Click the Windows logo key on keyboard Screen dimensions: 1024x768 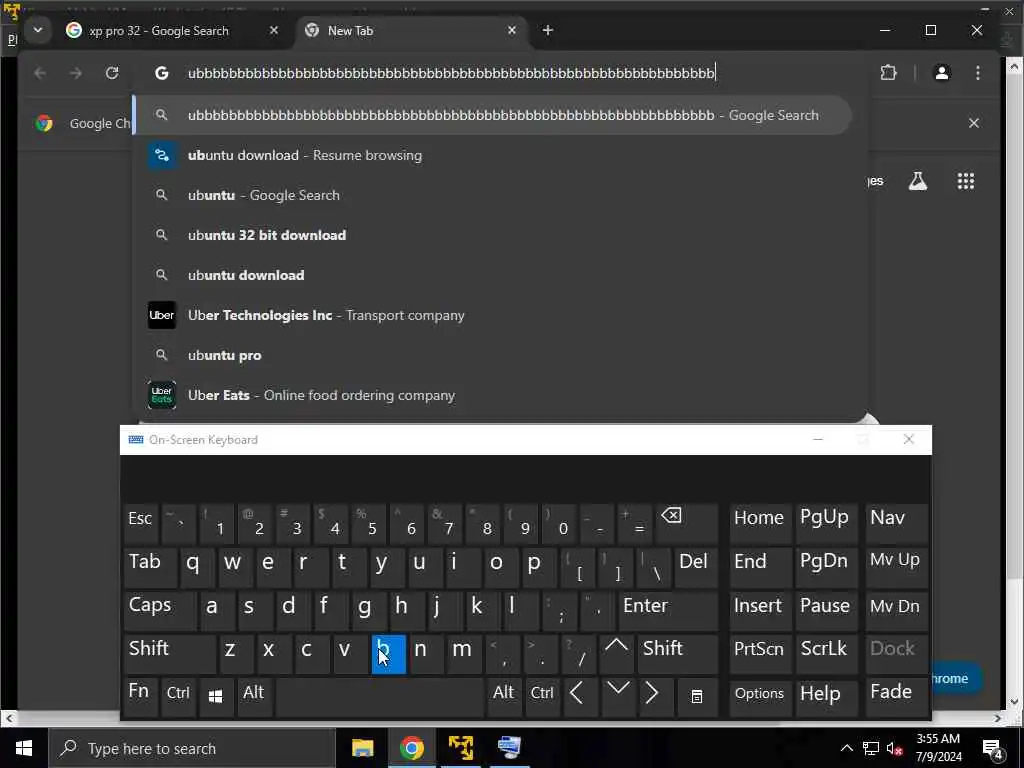click(x=216, y=697)
